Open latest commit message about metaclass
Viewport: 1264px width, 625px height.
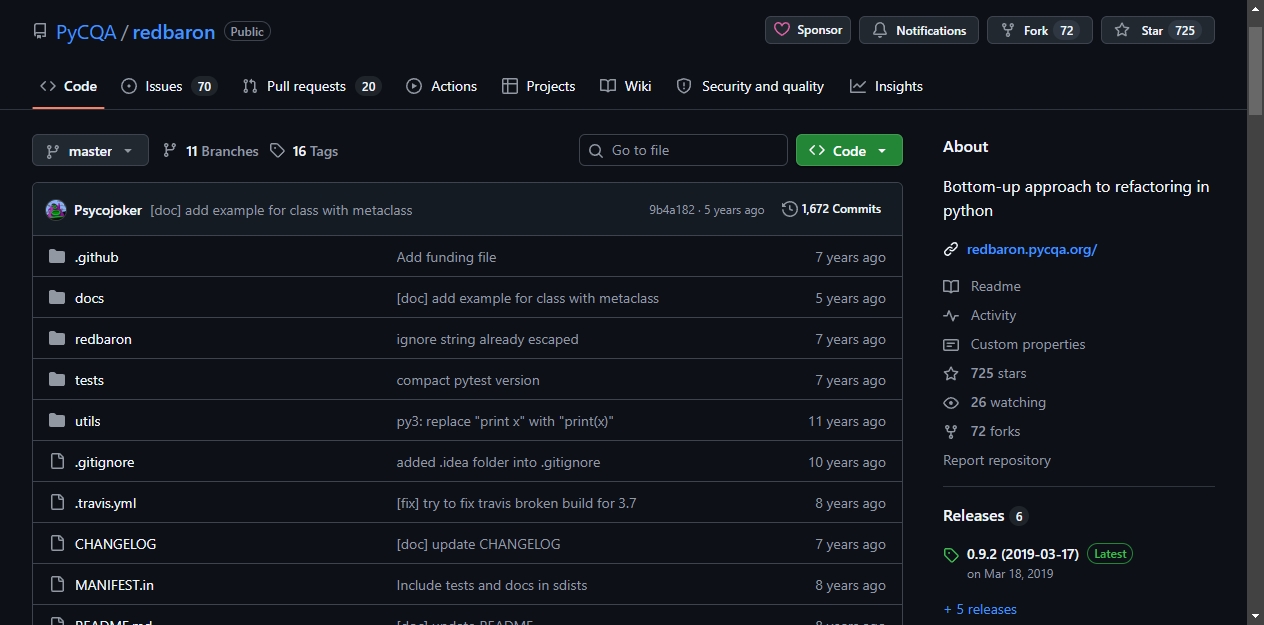pyautogui.click(x=281, y=210)
